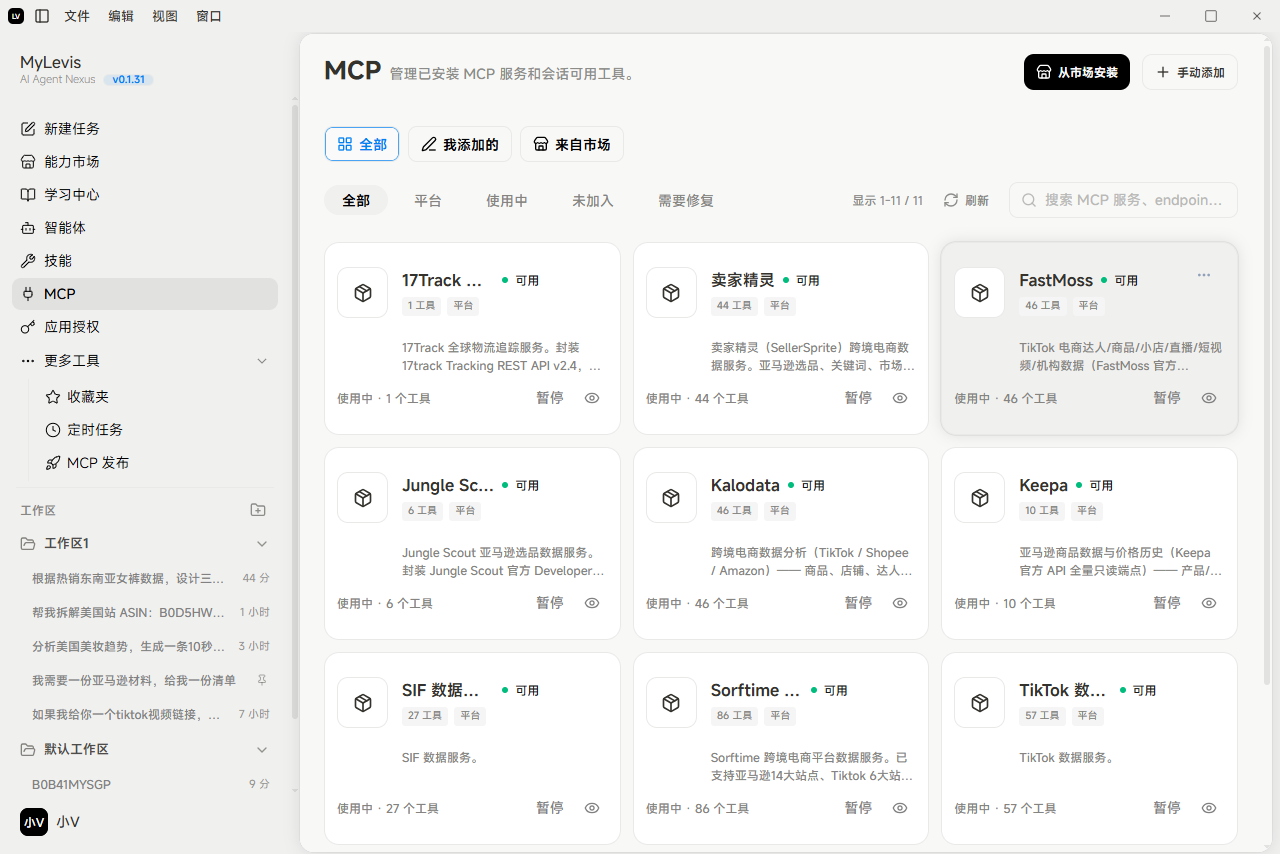Screen dimensions: 1280x854
Task: Toggle eye visibility on SIF 数据 card
Action: tap(592, 808)
